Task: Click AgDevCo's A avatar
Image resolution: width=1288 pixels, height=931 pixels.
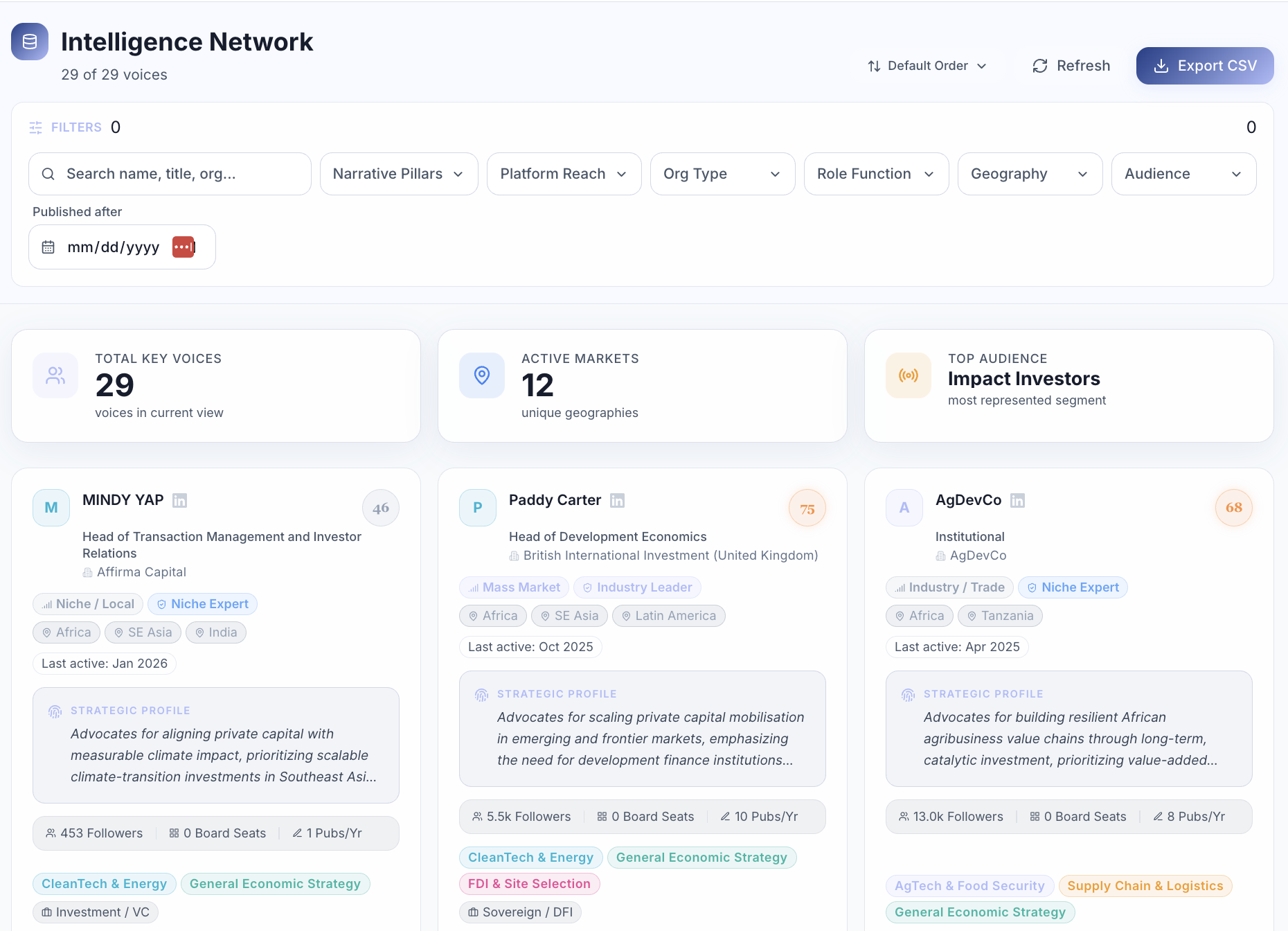Action: [x=904, y=508]
